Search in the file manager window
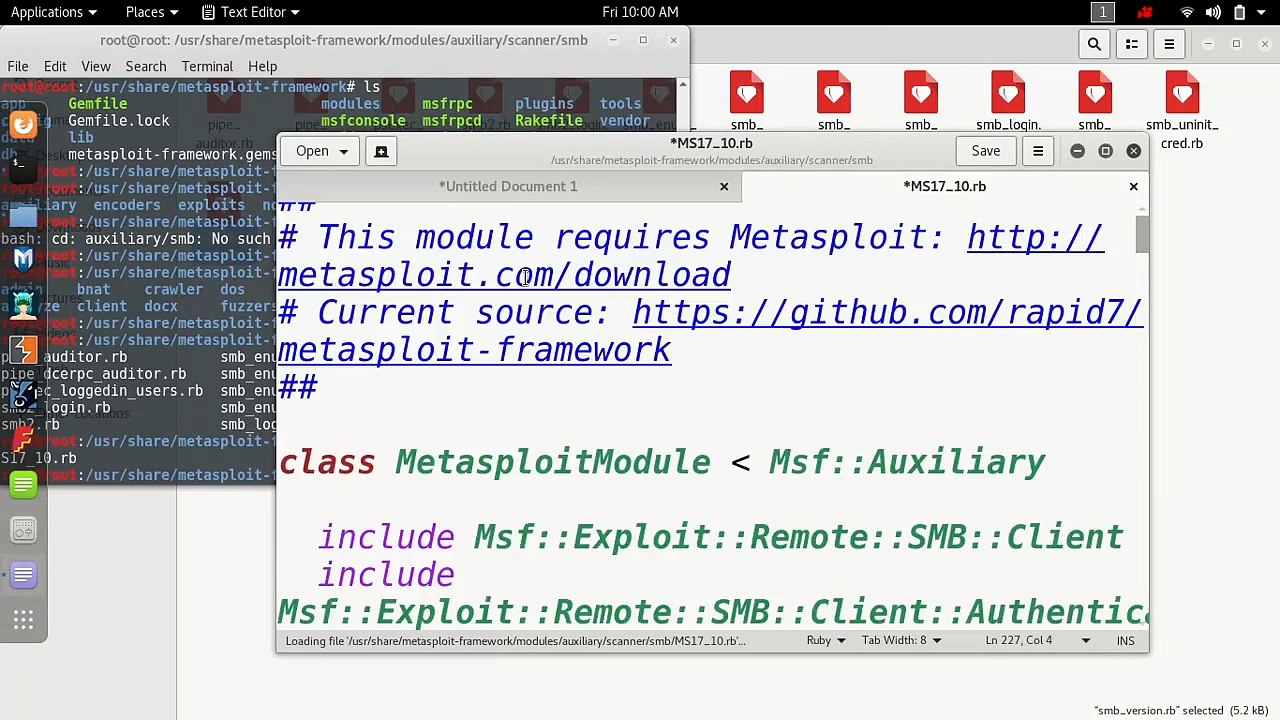1280x720 pixels. click(x=1094, y=44)
